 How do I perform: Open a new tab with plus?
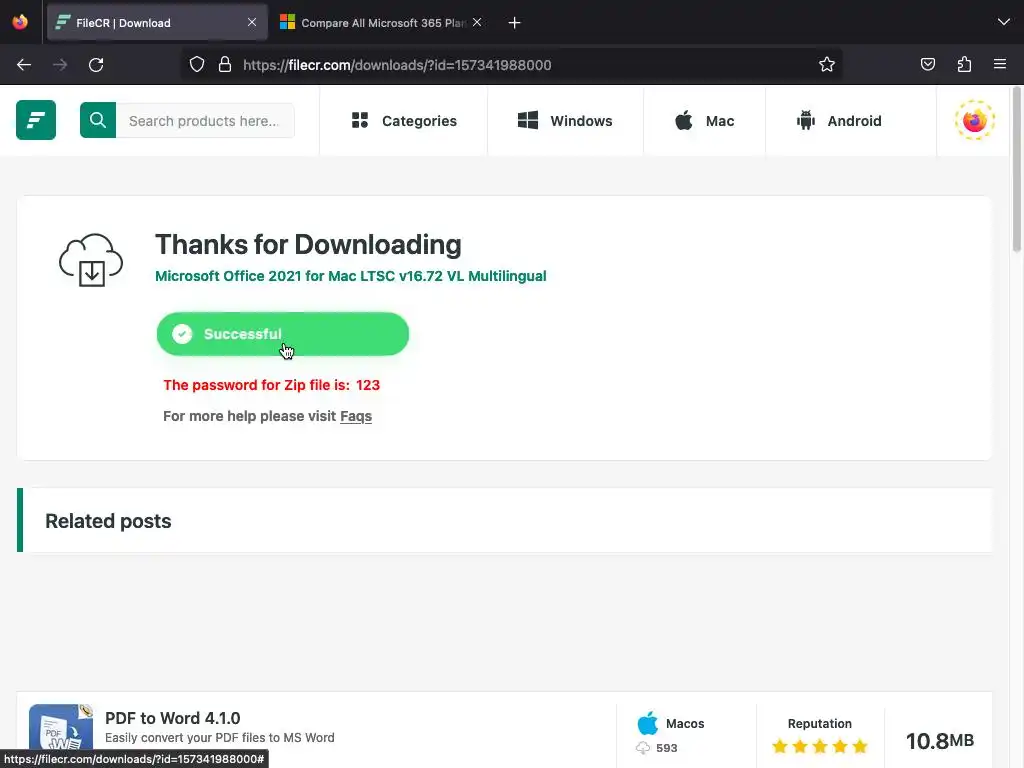[515, 23]
